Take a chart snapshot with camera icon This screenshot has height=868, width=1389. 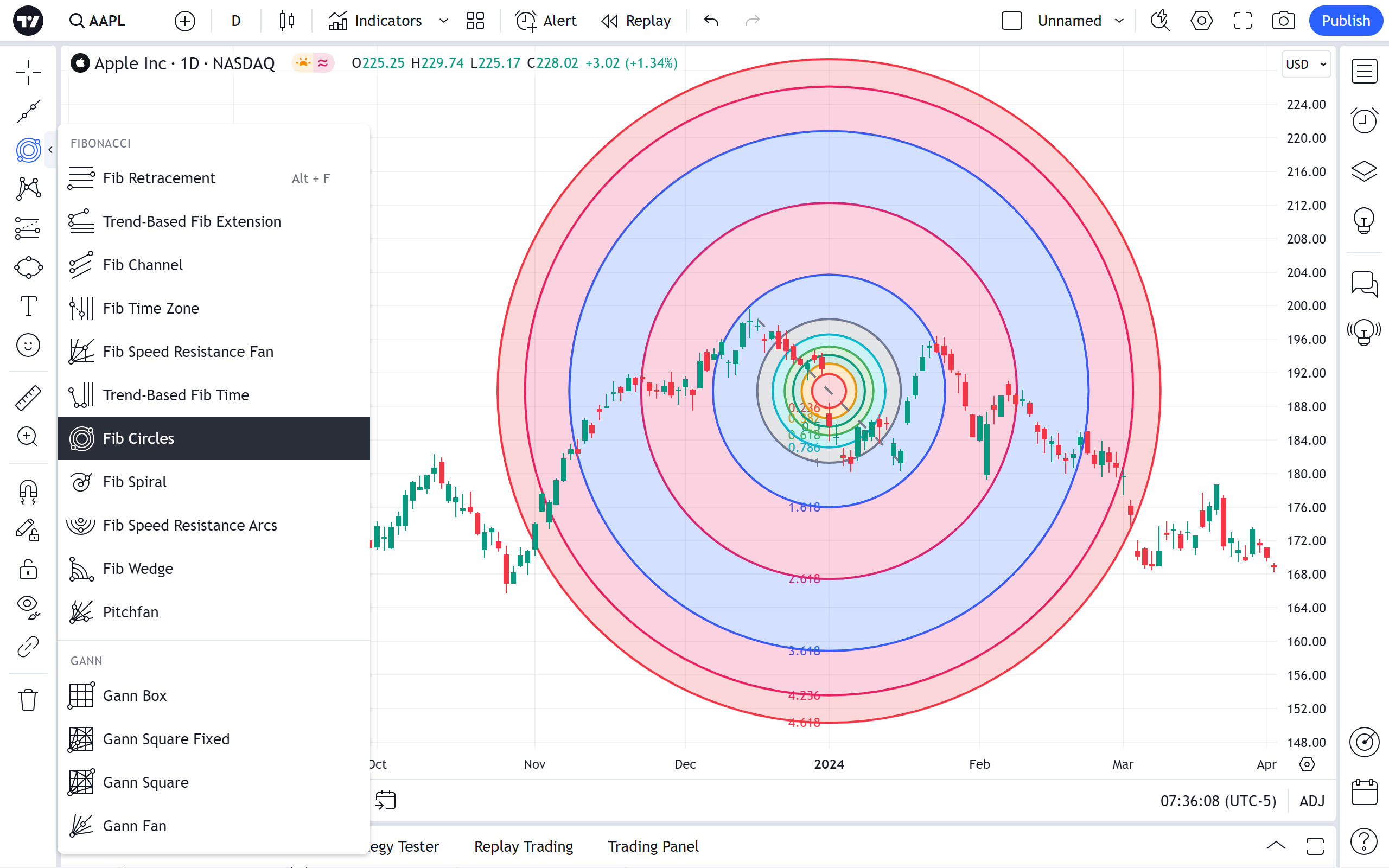click(x=1283, y=21)
